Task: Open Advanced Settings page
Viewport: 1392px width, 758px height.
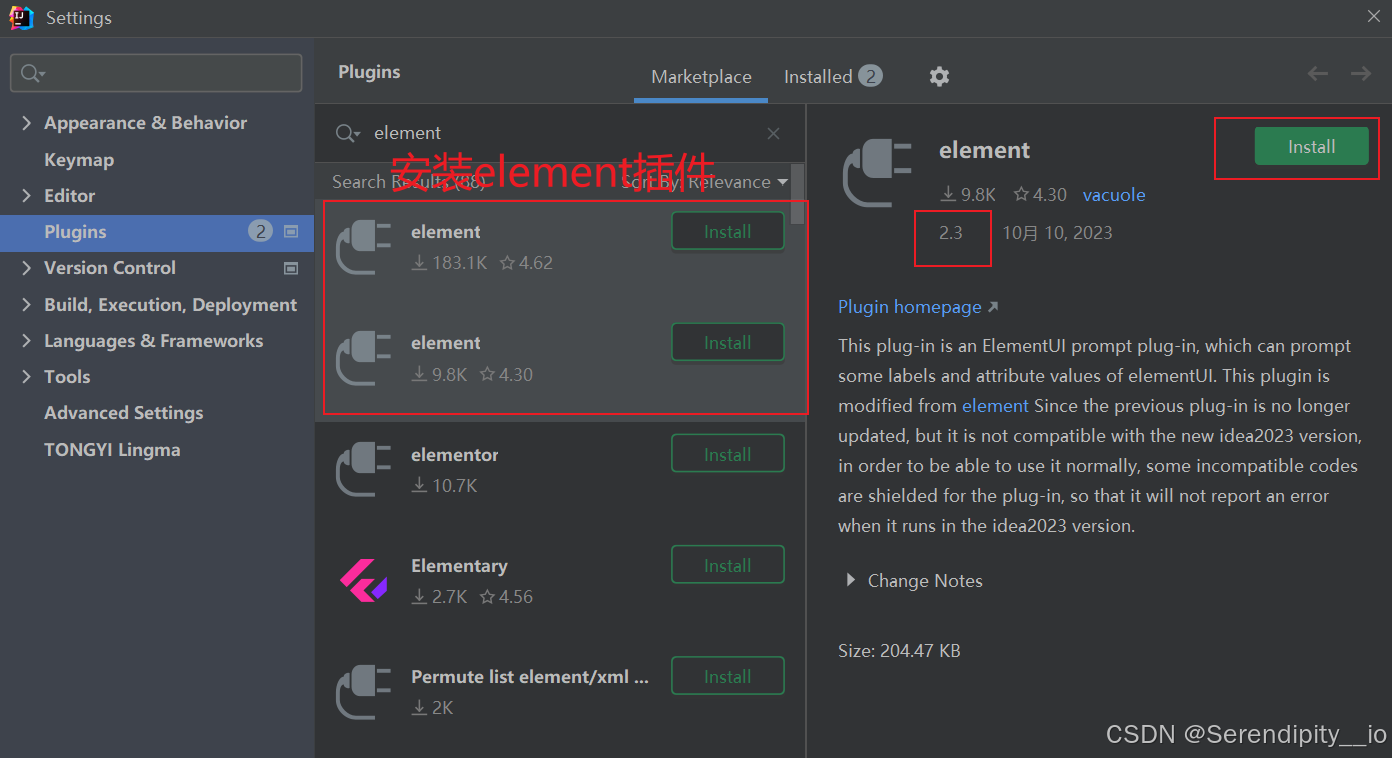Action: click(x=124, y=413)
